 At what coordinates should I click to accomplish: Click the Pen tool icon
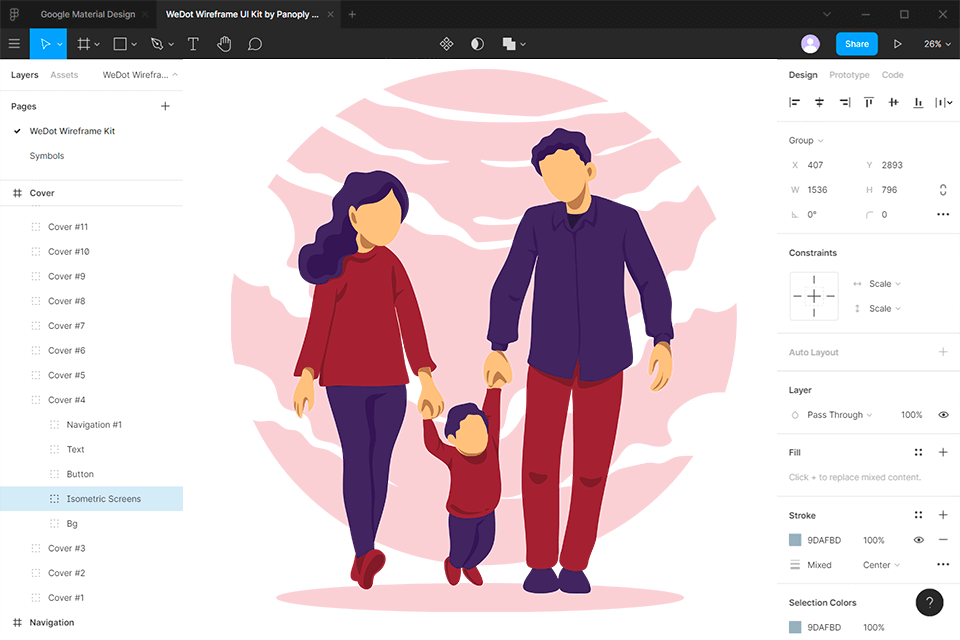point(156,44)
